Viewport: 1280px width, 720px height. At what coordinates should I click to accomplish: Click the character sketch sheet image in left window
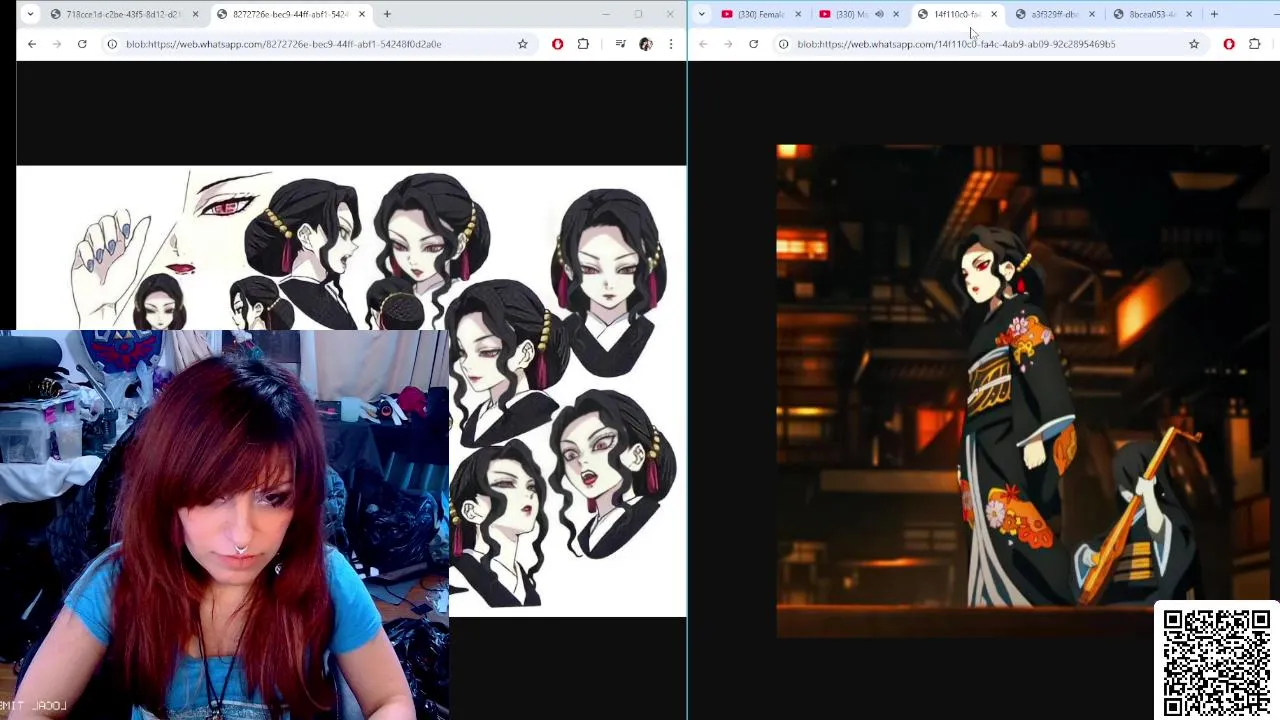(351, 390)
